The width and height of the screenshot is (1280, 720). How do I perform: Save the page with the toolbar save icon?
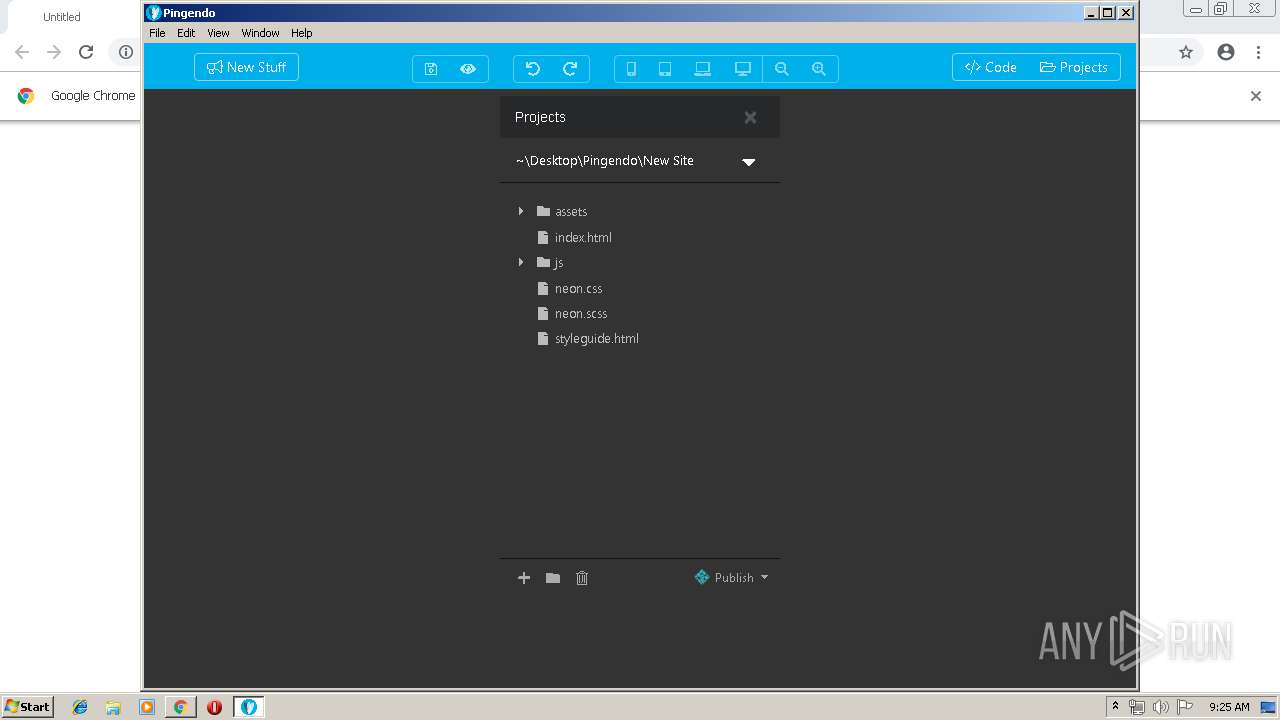click(431, 68)
